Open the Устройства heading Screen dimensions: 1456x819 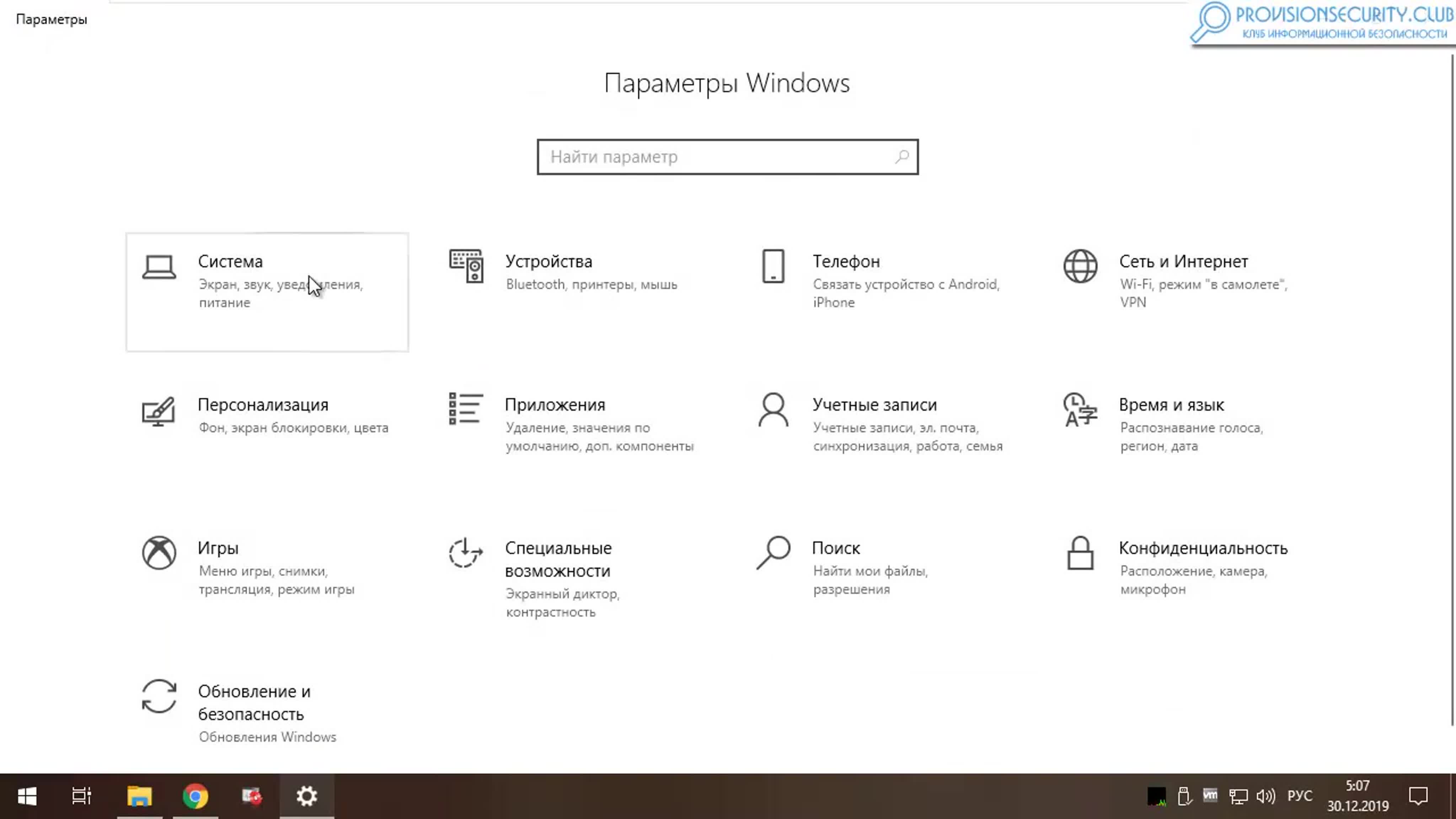pos(549,262)
